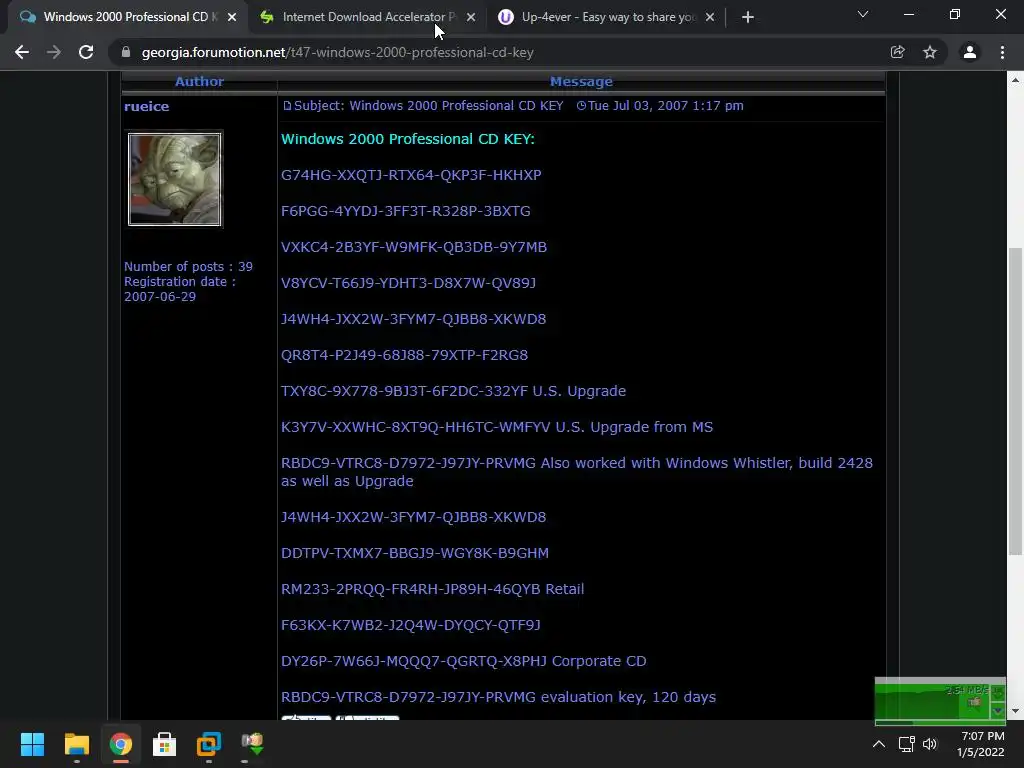Switch to Up-4ever tab
This screenshot has width=1024, height=768.
[609, 17]
